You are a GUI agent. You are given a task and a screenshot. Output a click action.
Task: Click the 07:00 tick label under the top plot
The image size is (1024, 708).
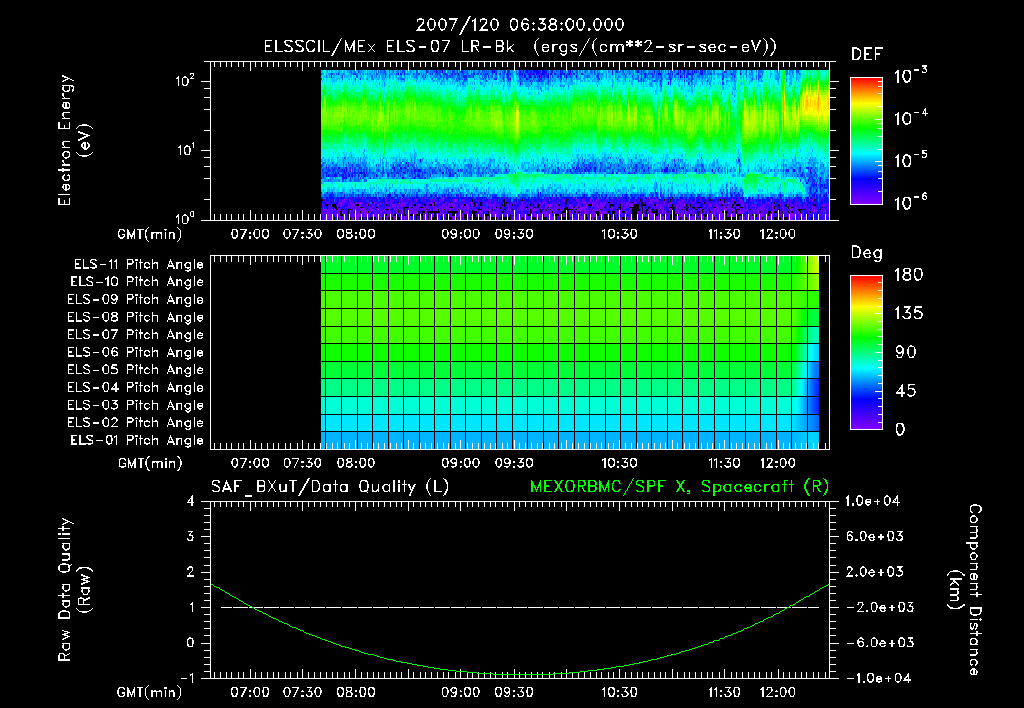tap(250, 234)
